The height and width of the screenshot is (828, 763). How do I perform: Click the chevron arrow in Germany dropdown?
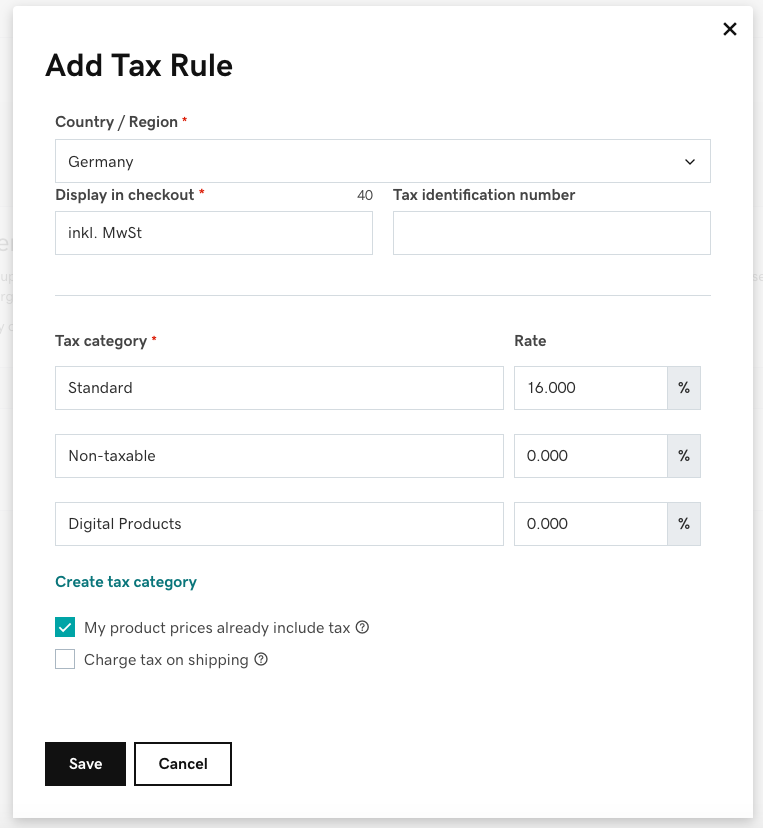(690, 162)
